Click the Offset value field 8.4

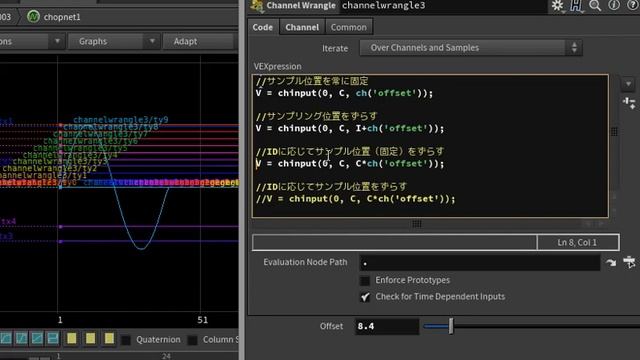[x=387, y=327]
